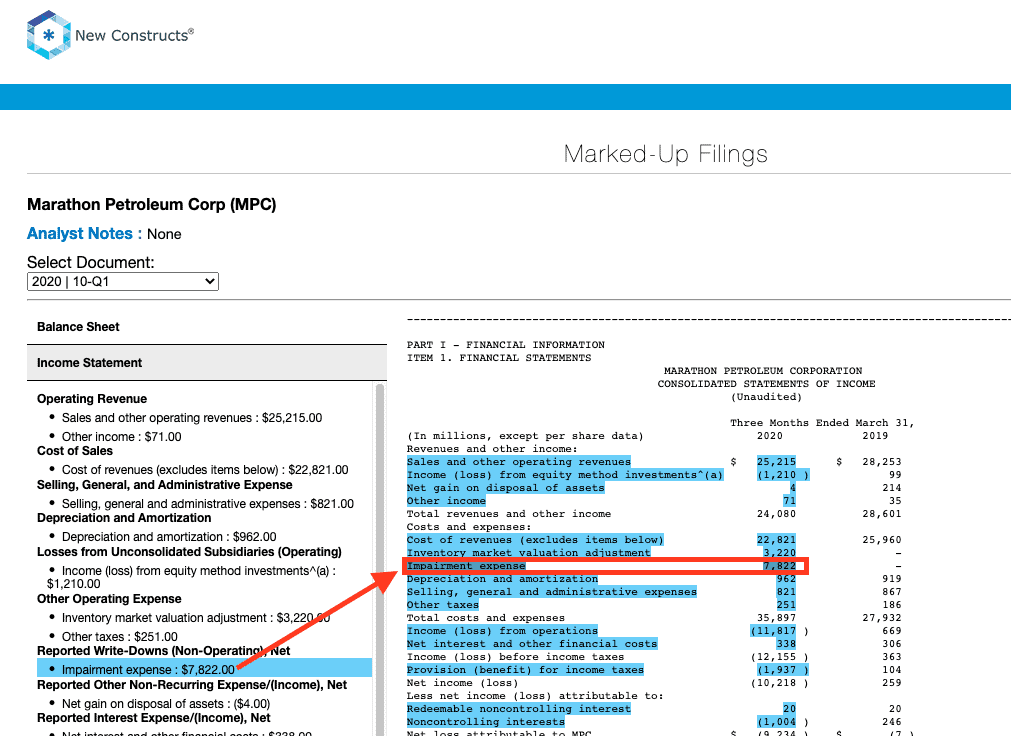
Task: Click highlighted value 25,215 in filing
Action: [x=776, y=462]
